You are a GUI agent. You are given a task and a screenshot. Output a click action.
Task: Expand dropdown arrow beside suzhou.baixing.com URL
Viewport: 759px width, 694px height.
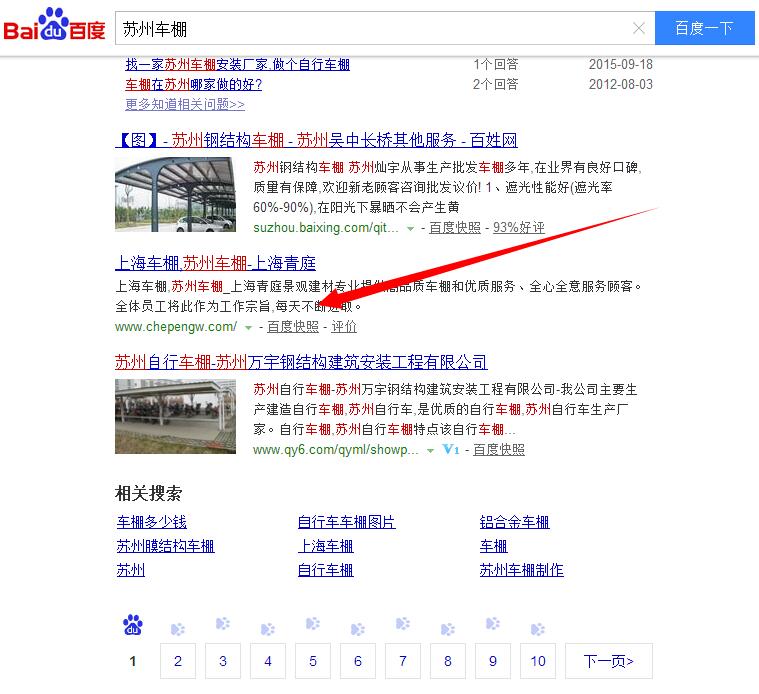coord(410,228)
